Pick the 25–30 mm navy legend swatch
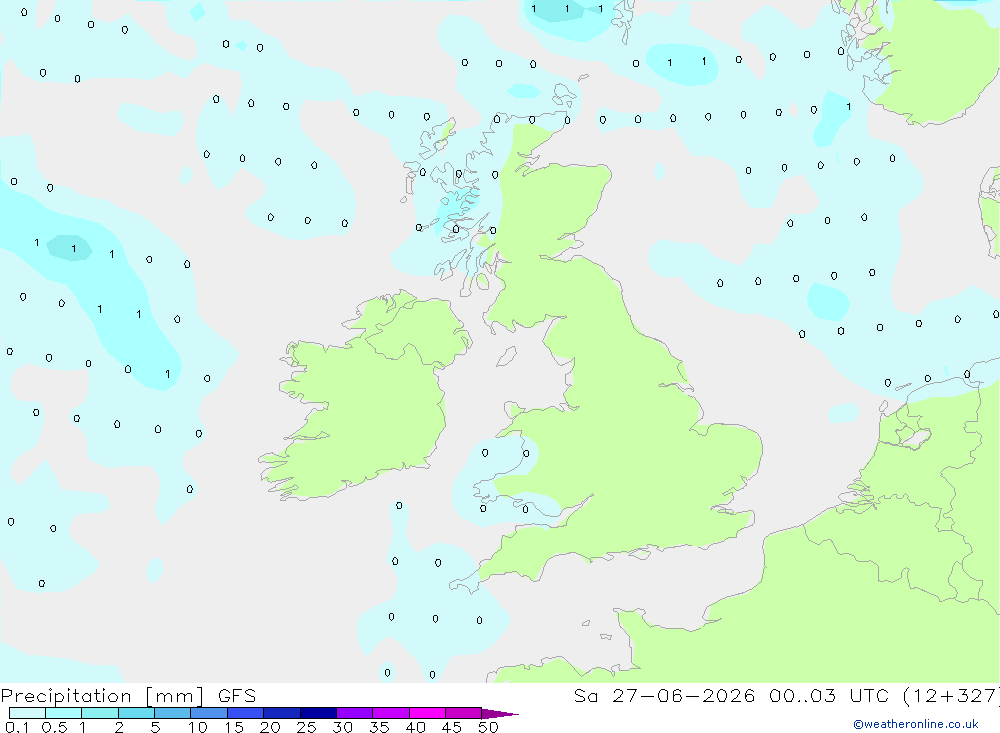The height and width of the screenshot is (733, 1000). pos(318,713)
